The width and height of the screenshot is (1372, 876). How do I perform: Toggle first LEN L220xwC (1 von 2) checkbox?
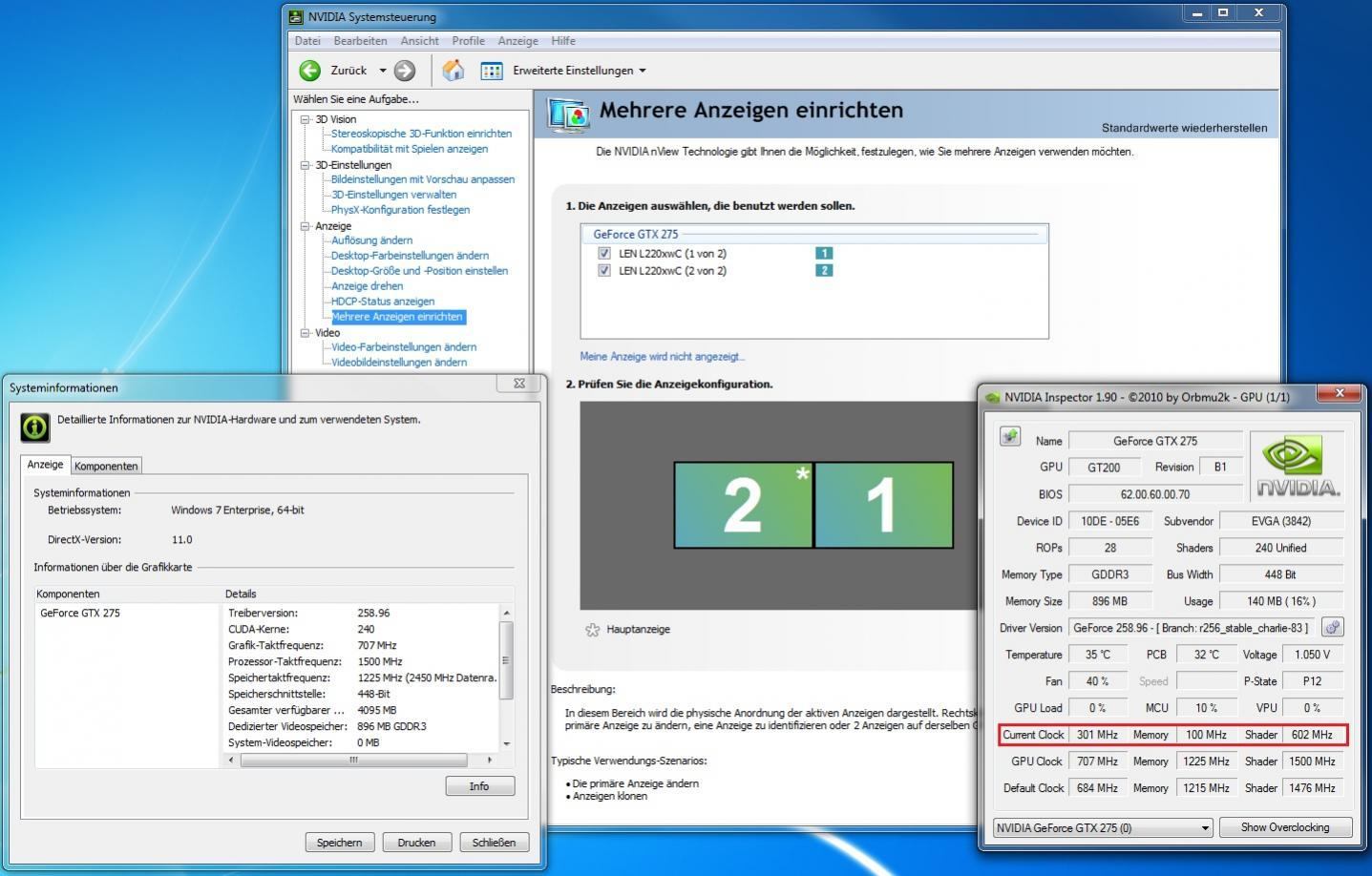pyautogui.click(x=603, y=253)
